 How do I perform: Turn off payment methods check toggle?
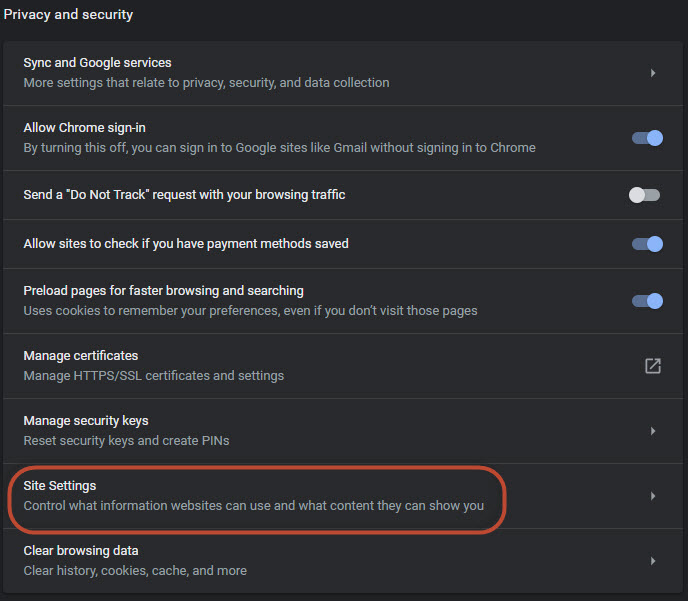coord(647,244)
